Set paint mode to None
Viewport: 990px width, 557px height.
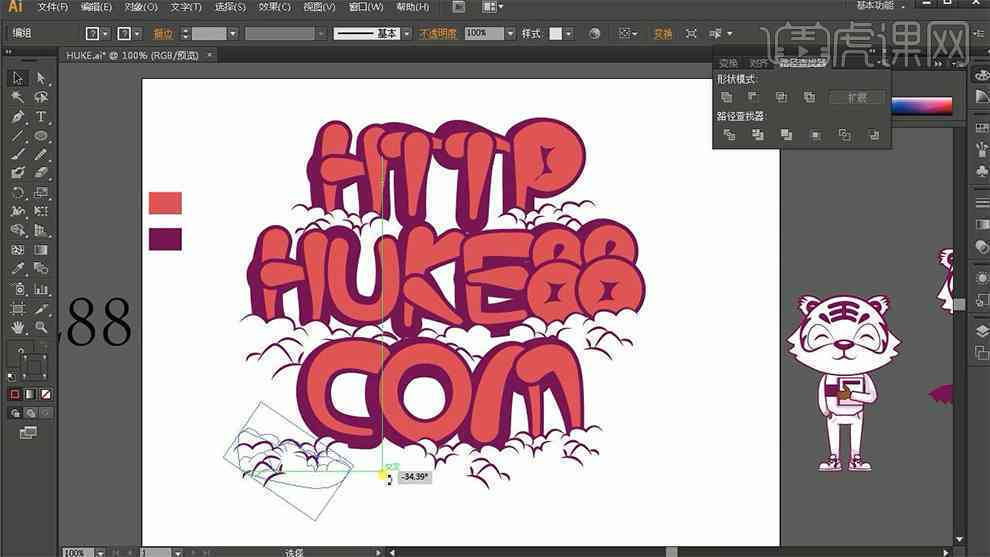[x=45, y=394]
